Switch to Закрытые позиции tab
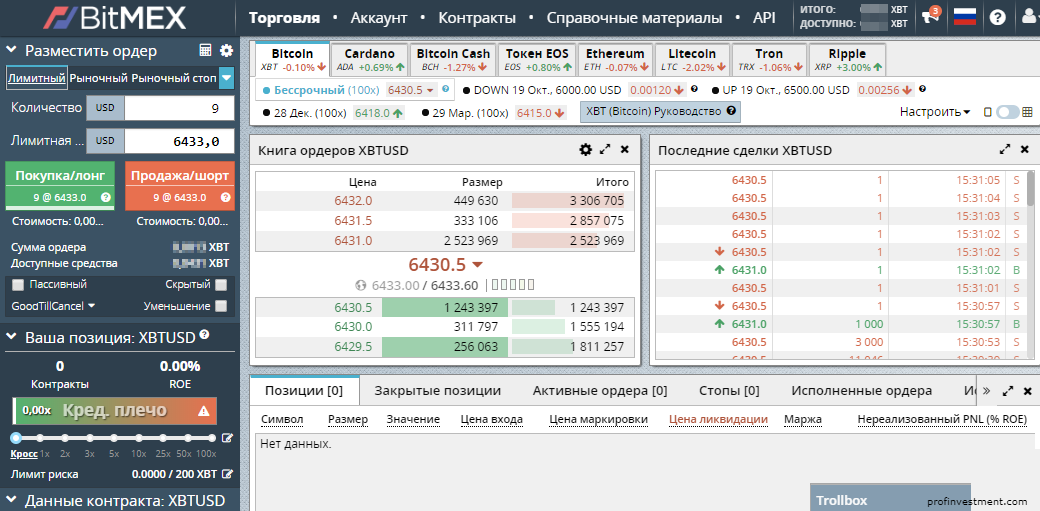Image resolution: width=1040 pixels, height=511 pixels. pos(437,391)
